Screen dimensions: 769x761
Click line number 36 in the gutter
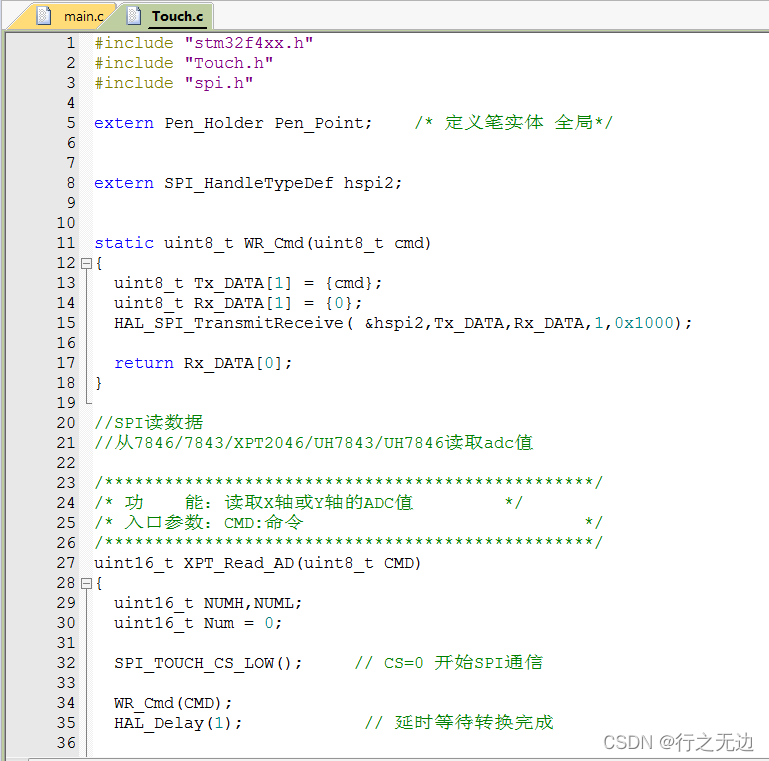(x=66, y=743)
